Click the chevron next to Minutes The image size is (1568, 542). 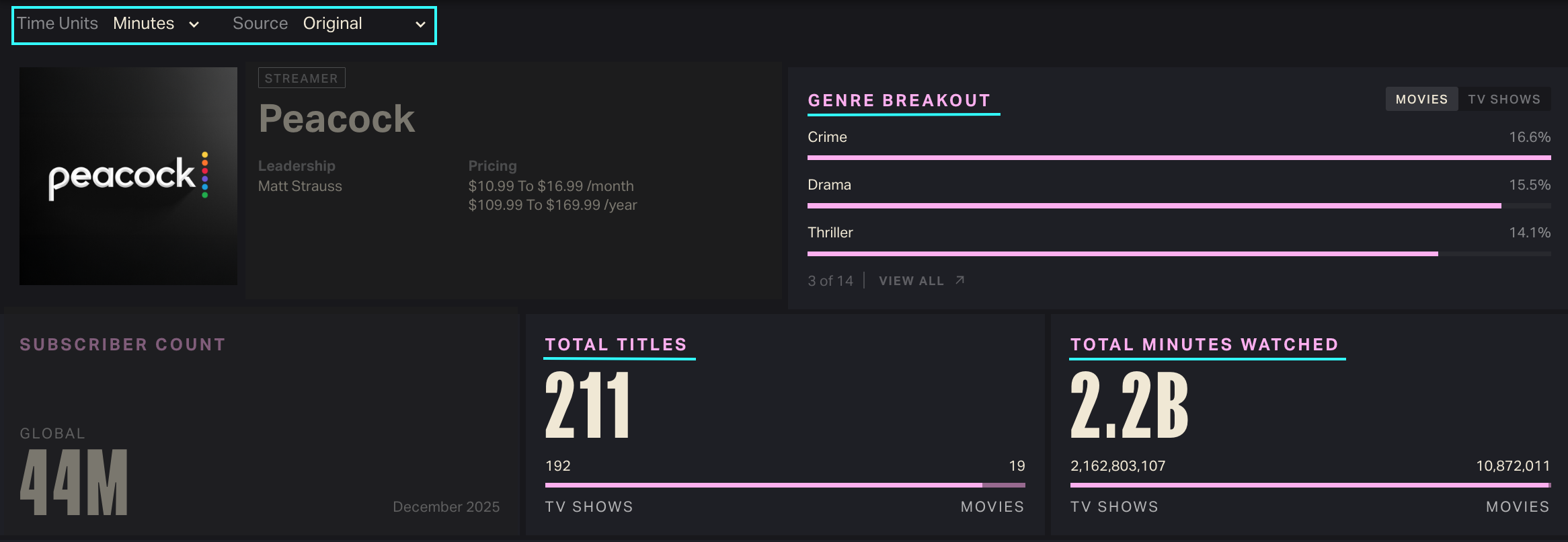194,25
